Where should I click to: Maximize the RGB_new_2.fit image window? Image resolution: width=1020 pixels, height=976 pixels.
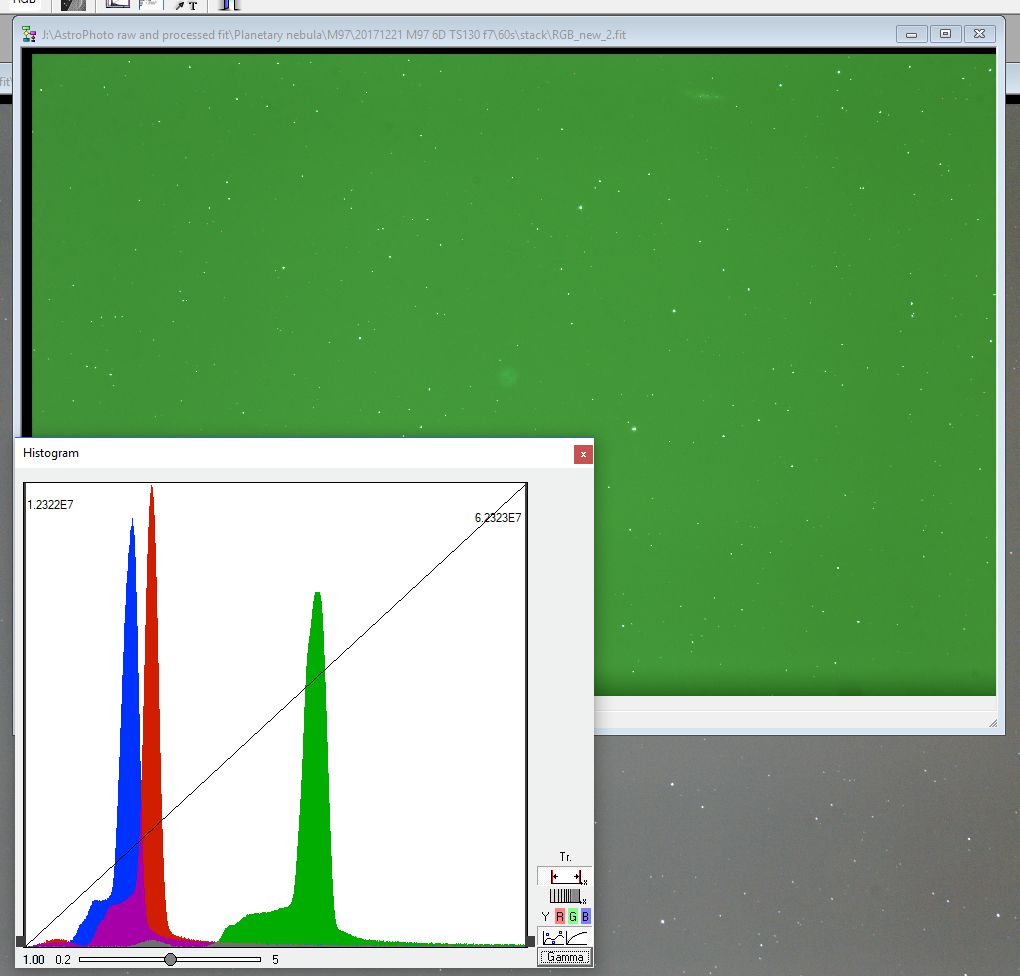(x=945, y=34)
